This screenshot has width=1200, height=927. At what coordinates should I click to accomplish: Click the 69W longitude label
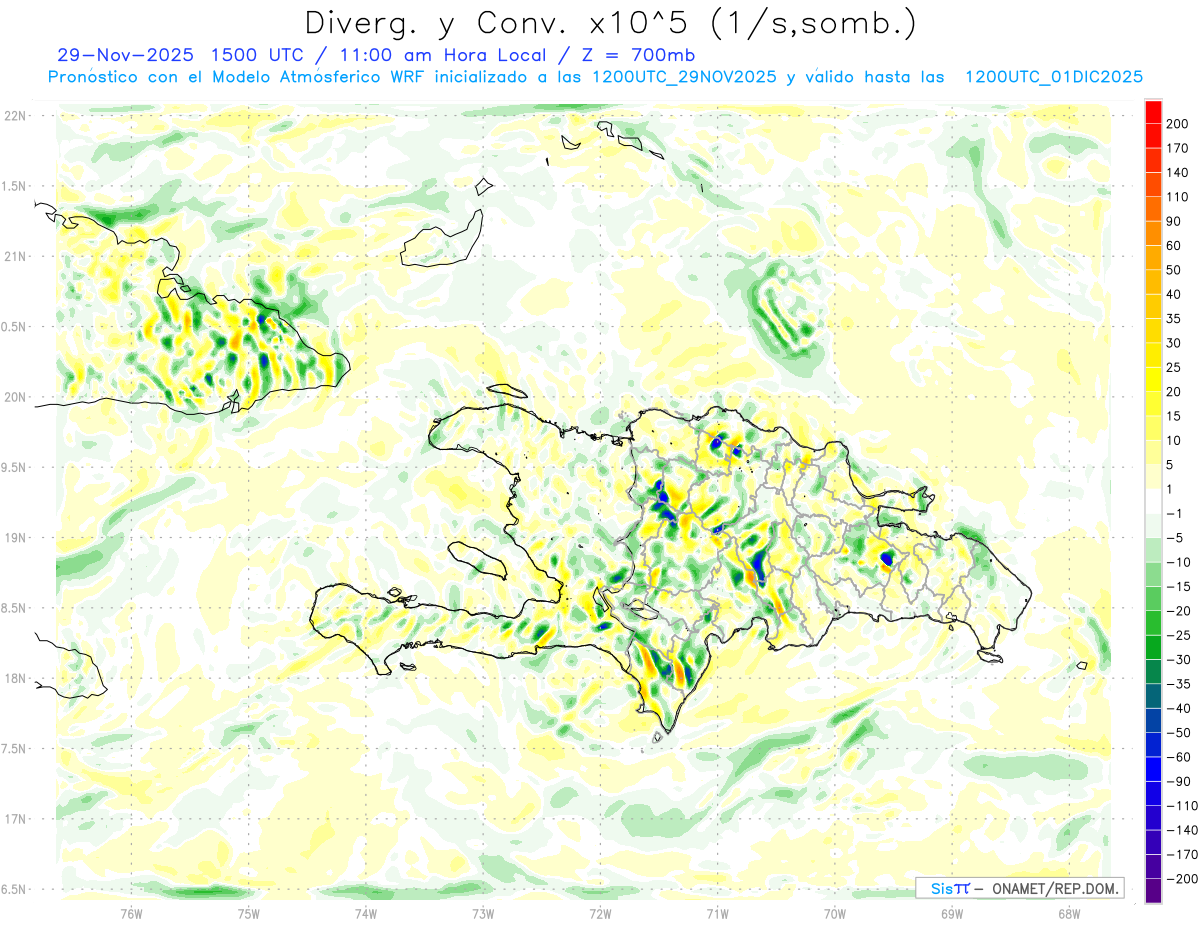(951, 913)
